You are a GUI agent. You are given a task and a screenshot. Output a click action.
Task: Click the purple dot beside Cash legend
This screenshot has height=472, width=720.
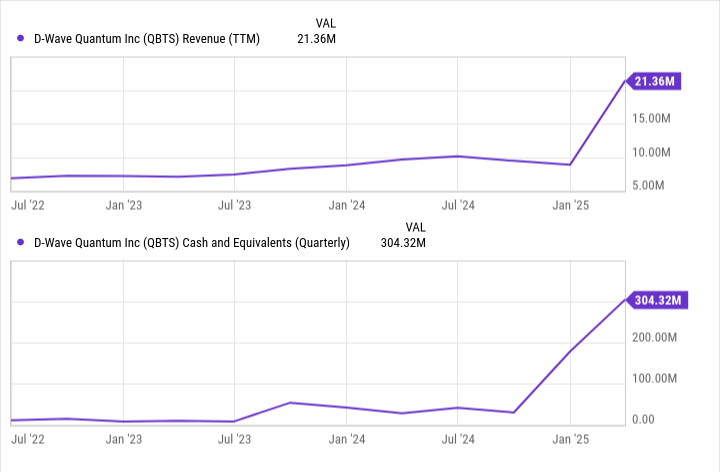20,242
